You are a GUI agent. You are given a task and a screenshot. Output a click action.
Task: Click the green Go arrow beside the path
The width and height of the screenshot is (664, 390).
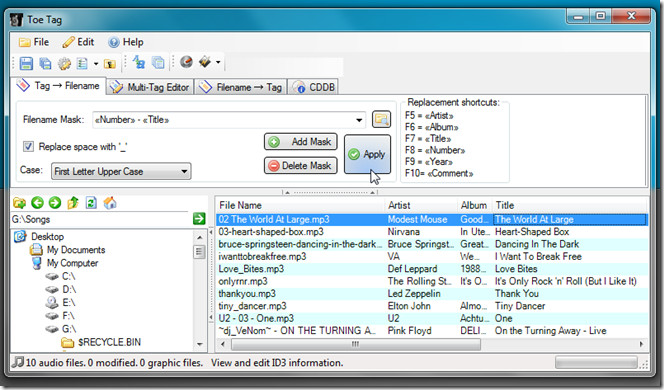click(x=199, y=219)
